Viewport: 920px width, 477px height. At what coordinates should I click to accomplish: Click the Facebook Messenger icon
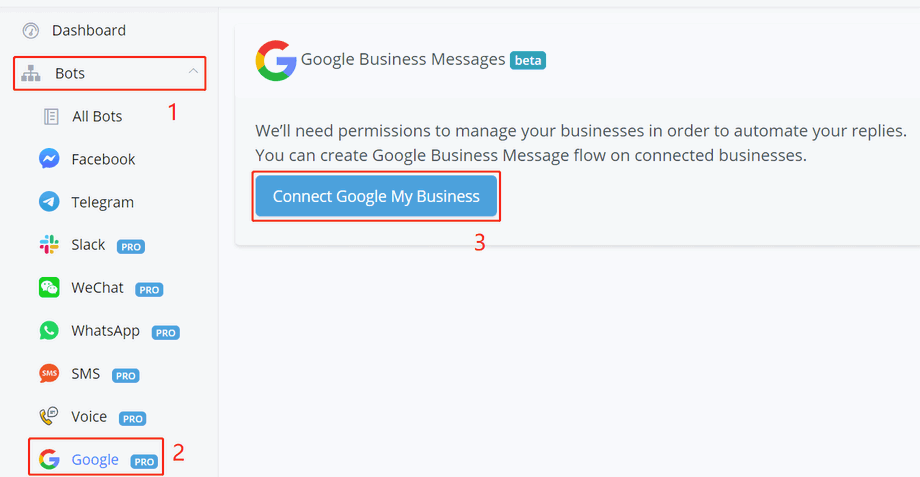coord(49,159)
